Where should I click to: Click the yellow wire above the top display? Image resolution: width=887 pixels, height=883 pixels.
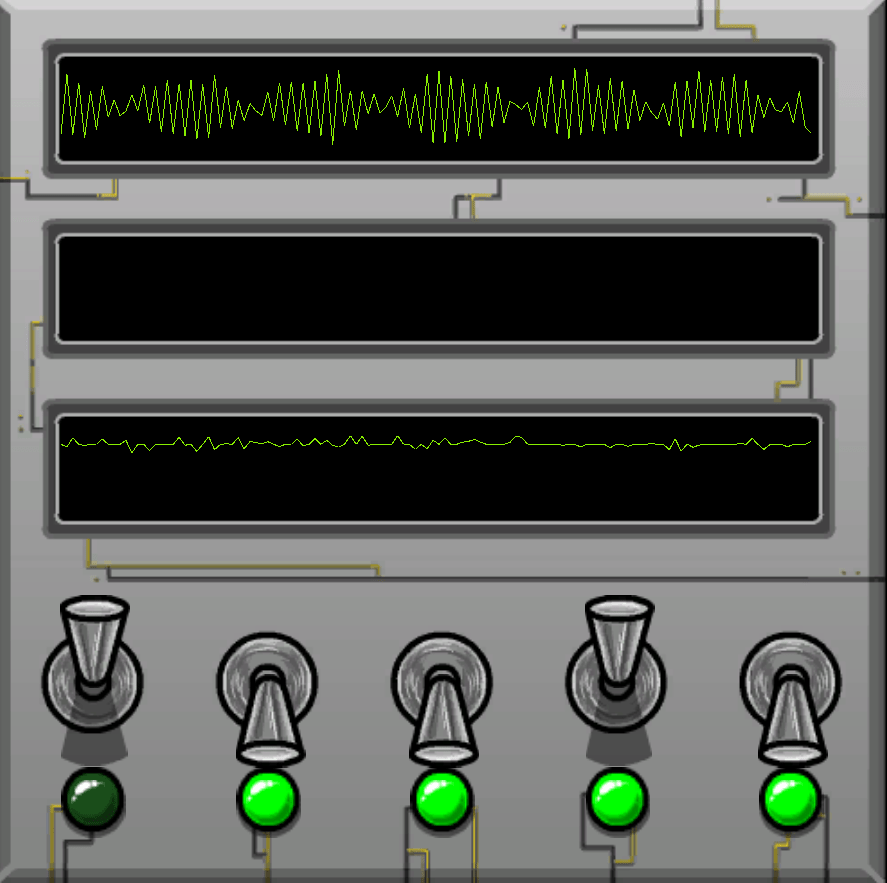click(x=735, y=27)
